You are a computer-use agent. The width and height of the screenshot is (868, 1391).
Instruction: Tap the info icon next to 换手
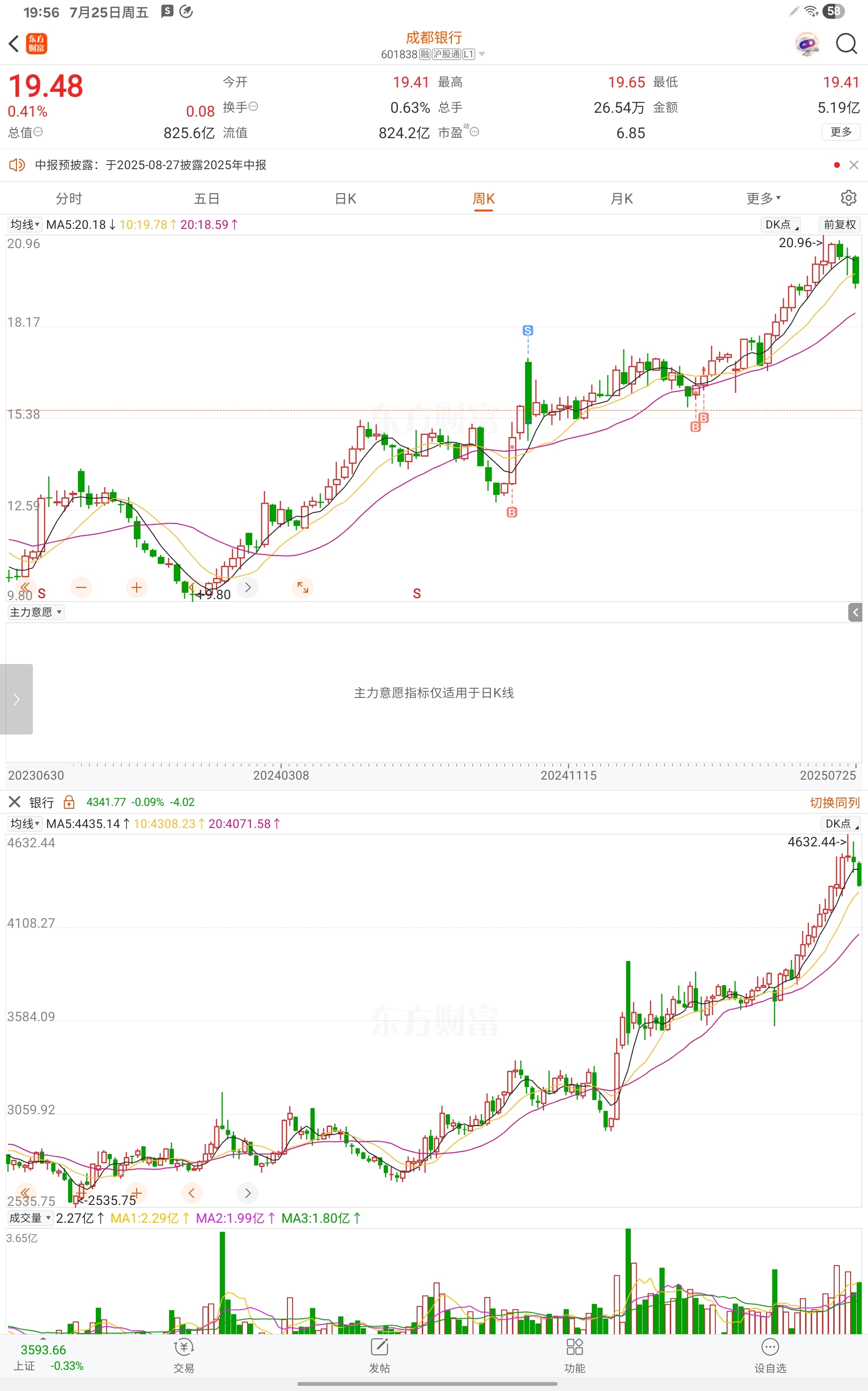pyautogui.click(x=253, y=106)
